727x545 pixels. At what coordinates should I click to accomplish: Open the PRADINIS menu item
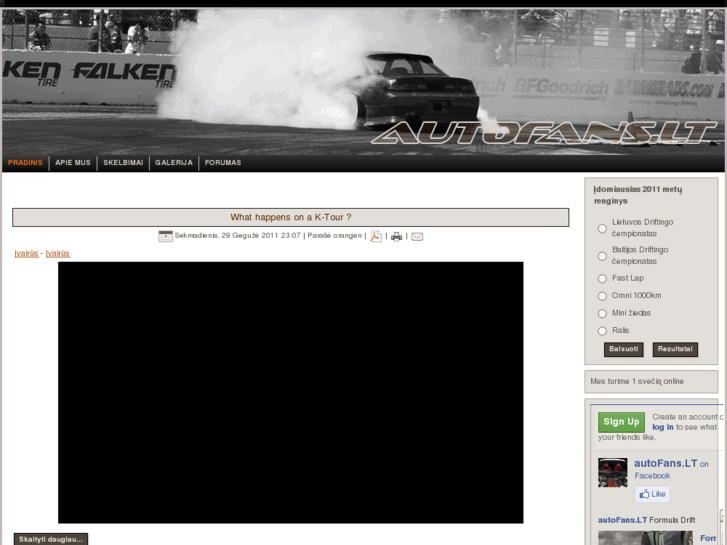[x=25, y=163]
